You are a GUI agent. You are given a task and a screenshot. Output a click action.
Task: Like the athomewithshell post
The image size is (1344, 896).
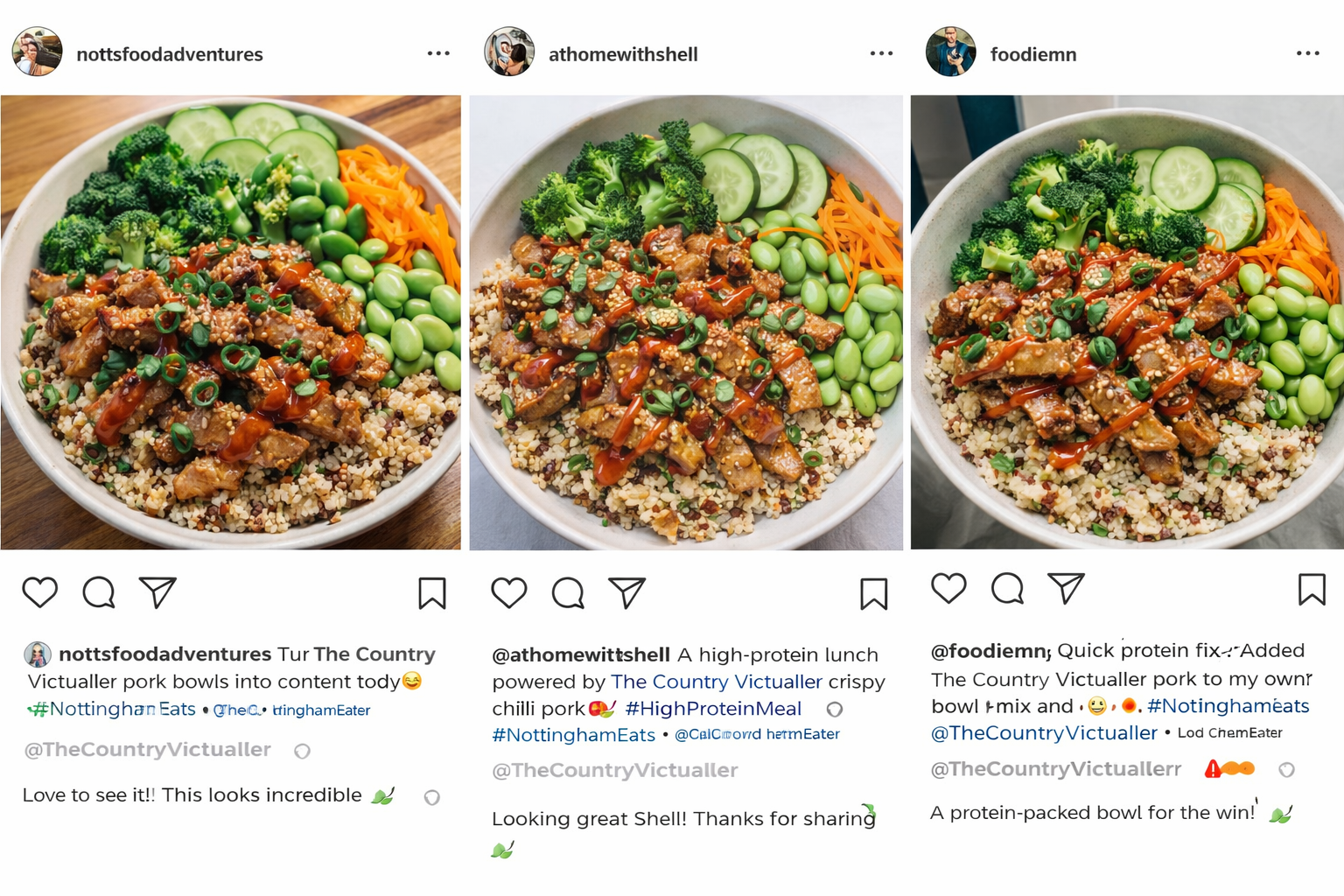pyautogui.click(x=509, y=593)
